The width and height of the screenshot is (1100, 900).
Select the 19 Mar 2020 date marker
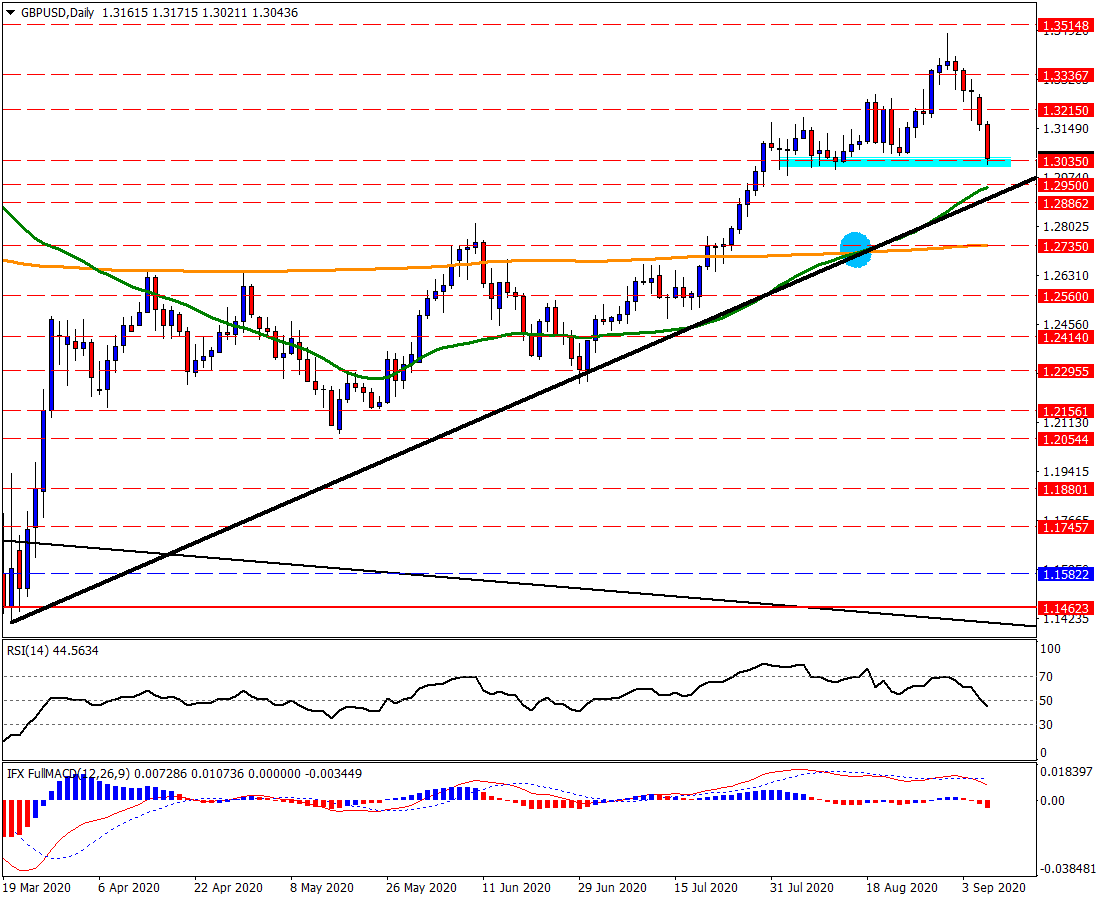(36, 887)
